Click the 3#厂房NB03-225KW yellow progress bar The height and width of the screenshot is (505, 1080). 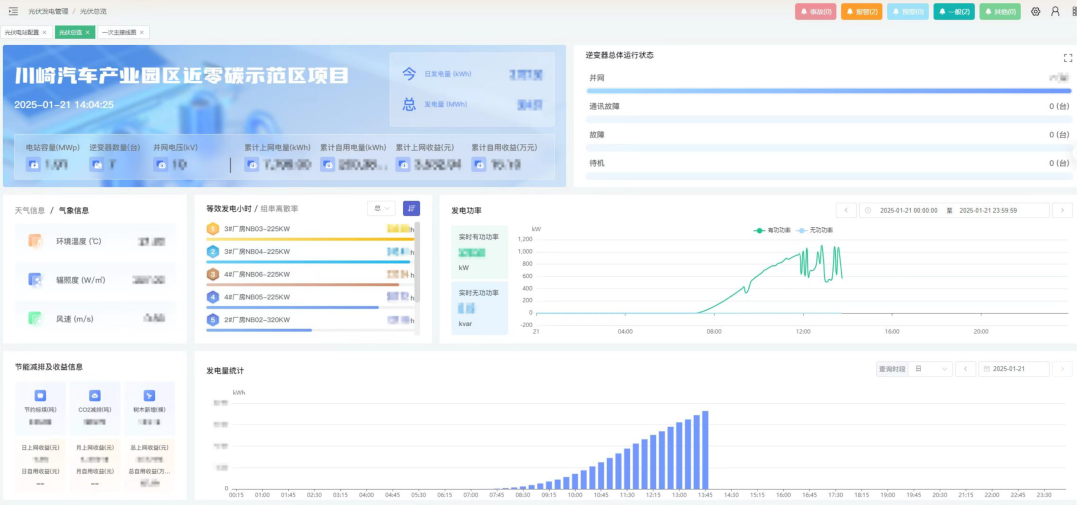pyautogui.click(x=310, y=239)
